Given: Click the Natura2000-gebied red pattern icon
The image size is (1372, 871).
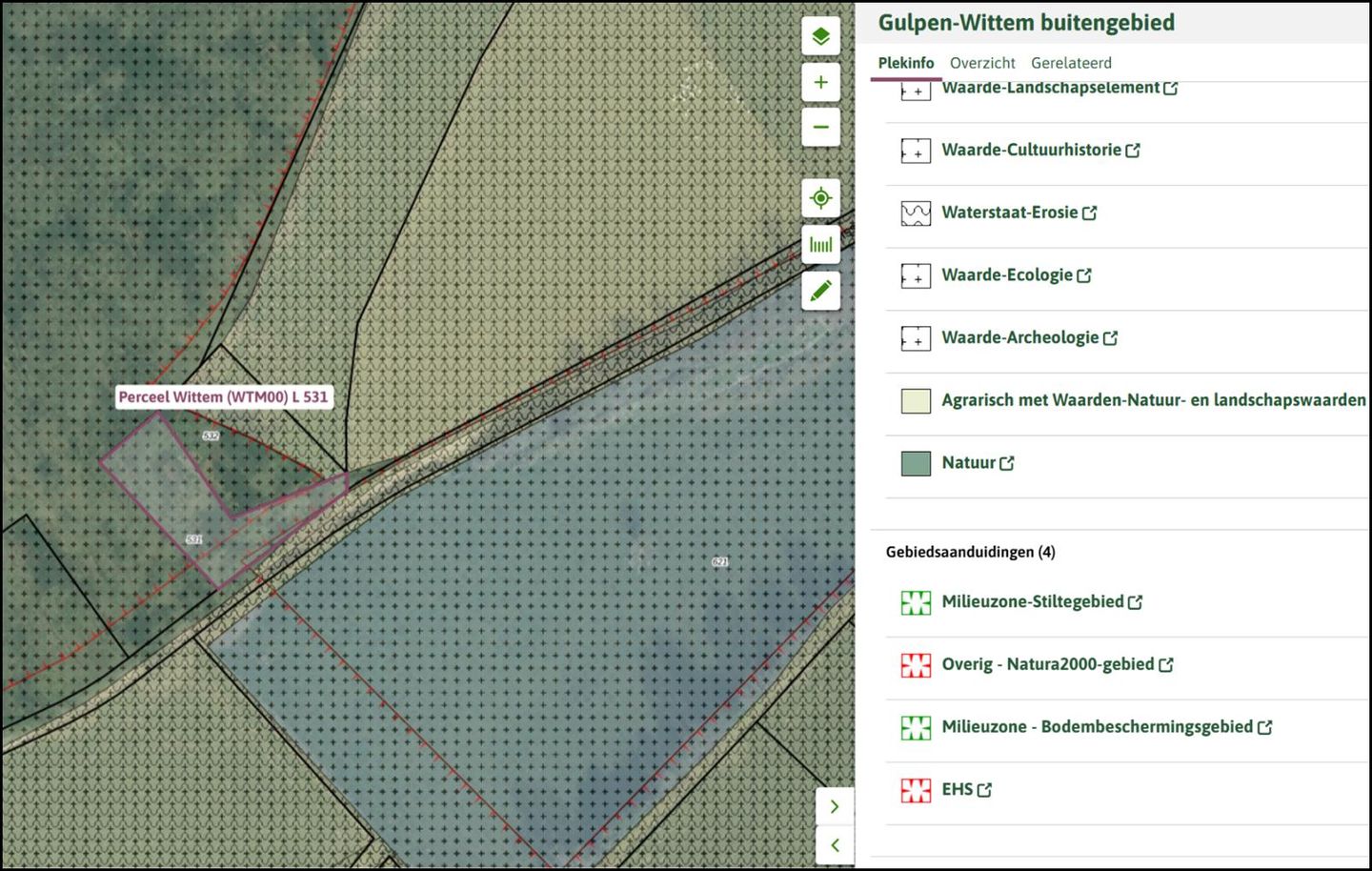Looking at the screenshot, I should tap(916, 665).
